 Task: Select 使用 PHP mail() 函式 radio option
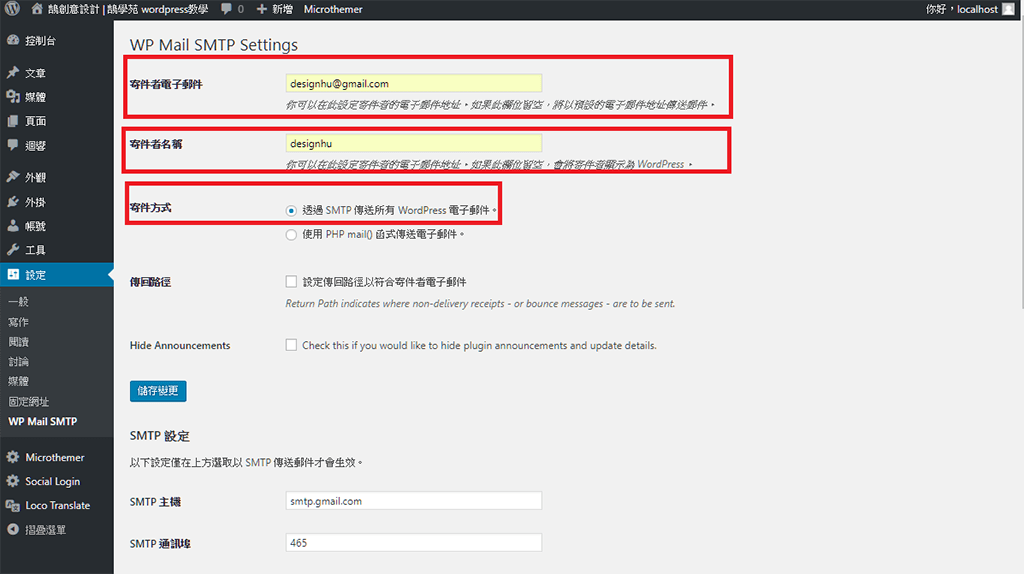click(x=291, y=234)
